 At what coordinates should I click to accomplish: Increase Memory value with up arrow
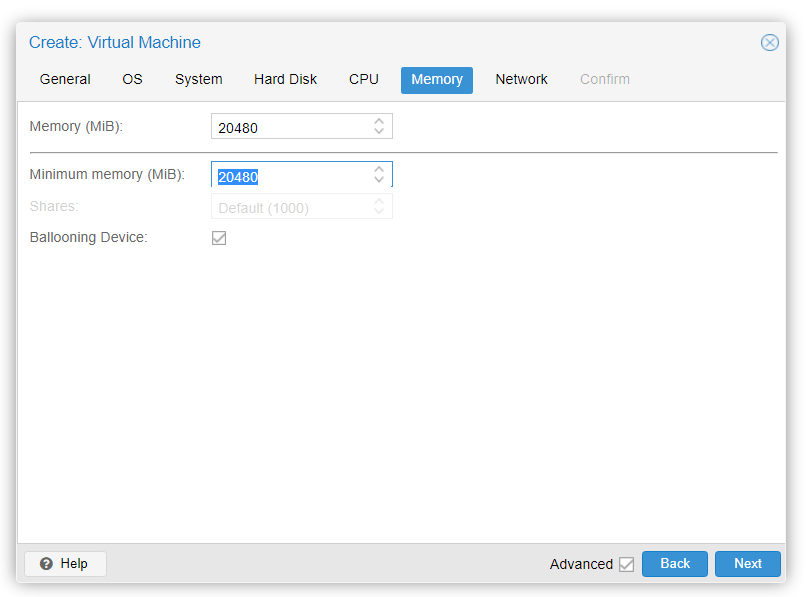coord(379,121)
